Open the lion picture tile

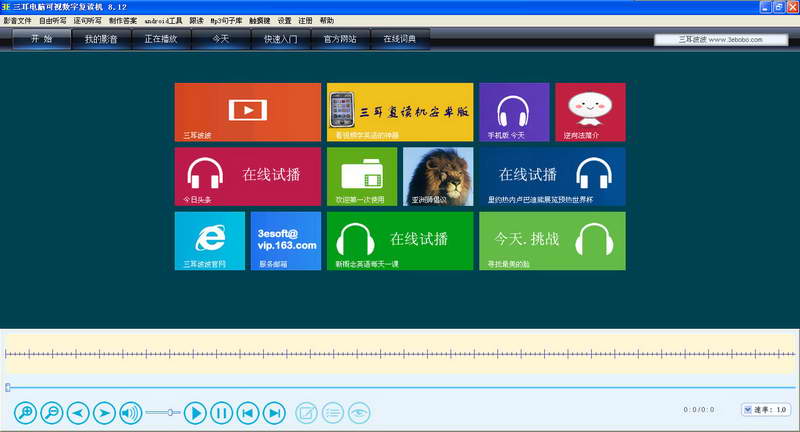pos(438,176)
